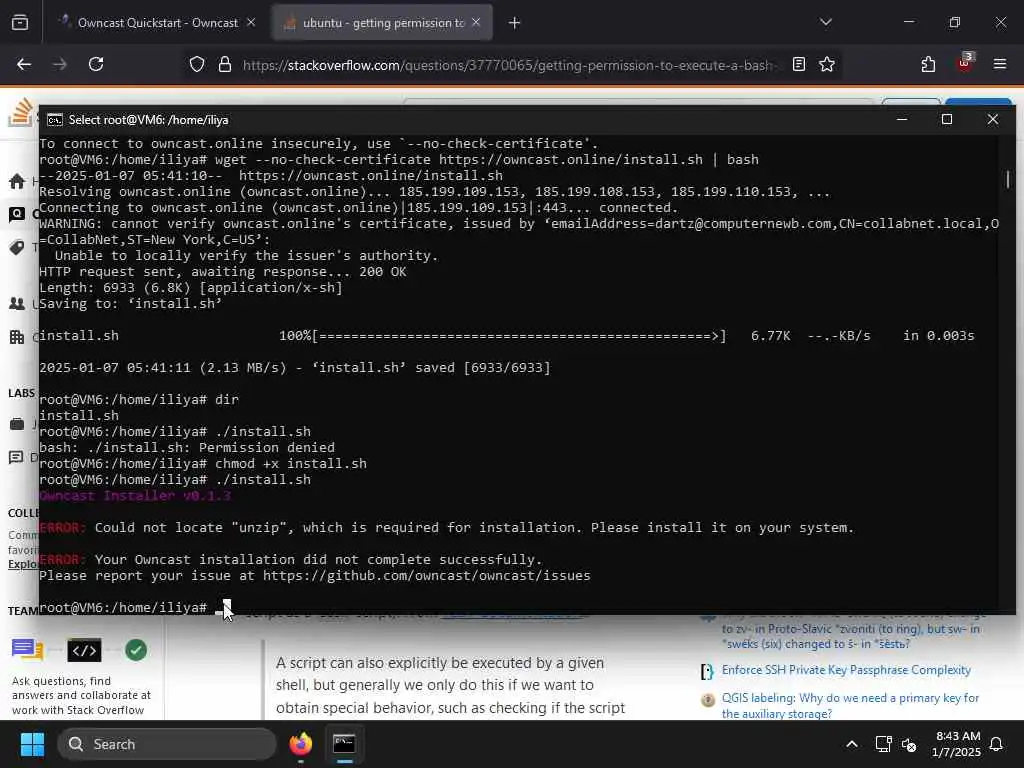Open the Enforce SSH Private Key Passphrase link
This screenshot has height=768, width=1024.
pyautogui.click(x=846, y=670)
